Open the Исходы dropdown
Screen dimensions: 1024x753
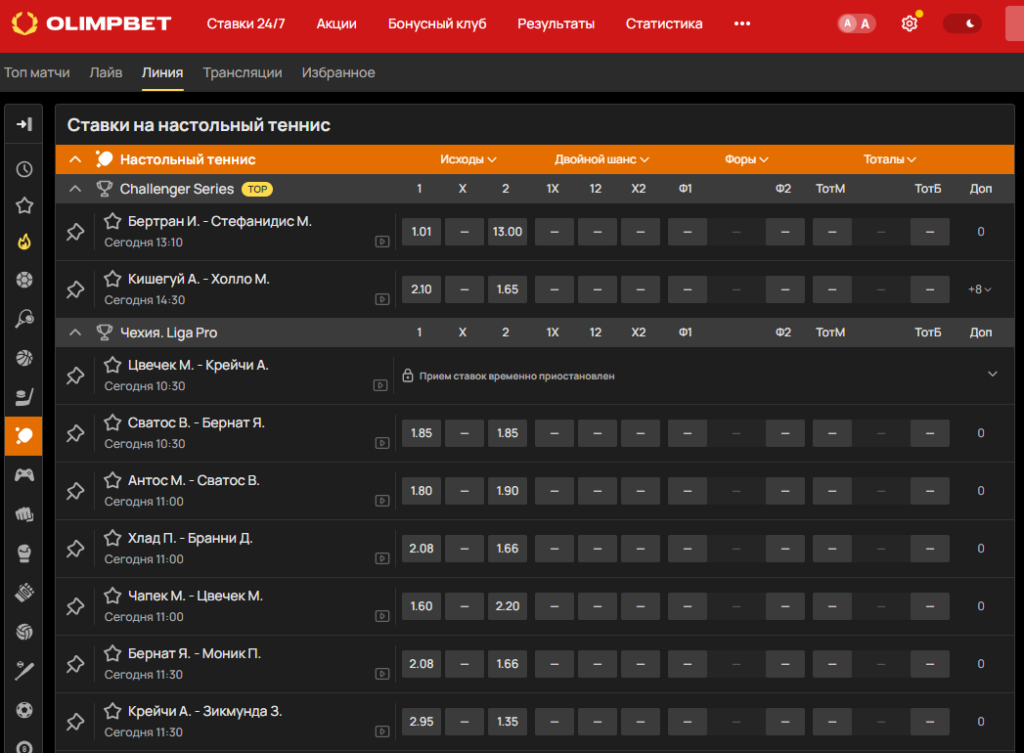click(x=468, y=159)
